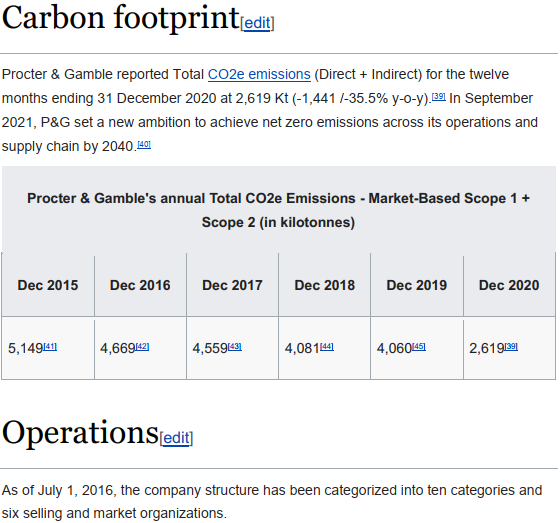Click the Operations heading text
The image size is (560, 523).
[x=80, y=433]
